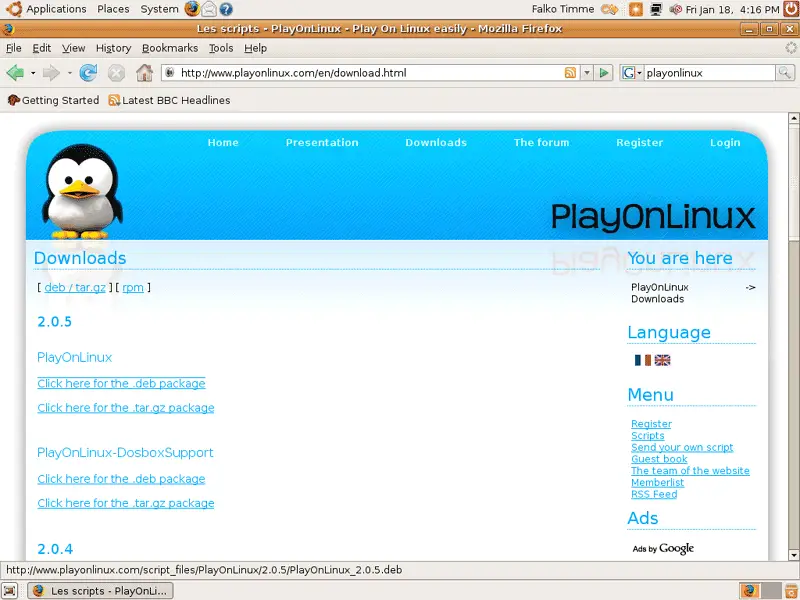
Task: Open Send your own script link
Action: point(682,447)
